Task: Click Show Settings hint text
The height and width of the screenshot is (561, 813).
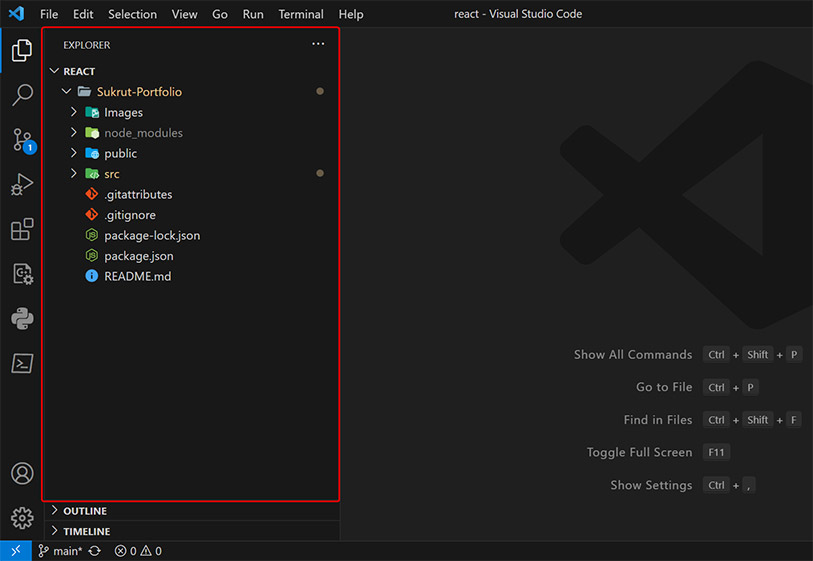Action: point(651,485)
